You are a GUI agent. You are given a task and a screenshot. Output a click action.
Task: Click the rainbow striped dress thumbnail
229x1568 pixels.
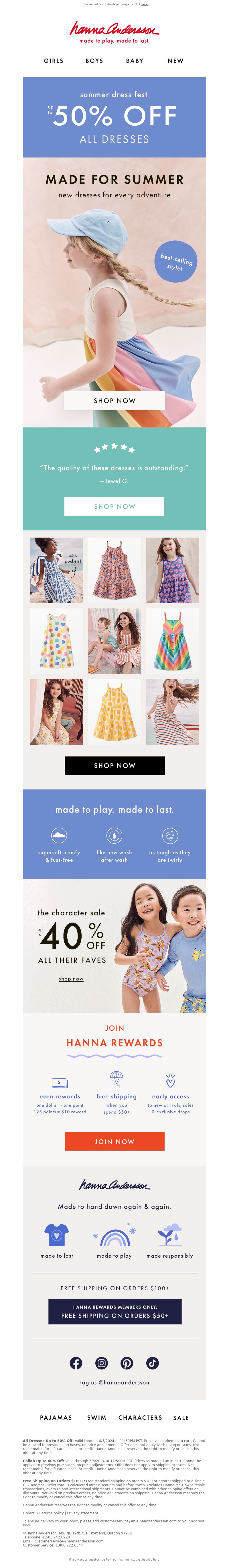coord(173,641)
